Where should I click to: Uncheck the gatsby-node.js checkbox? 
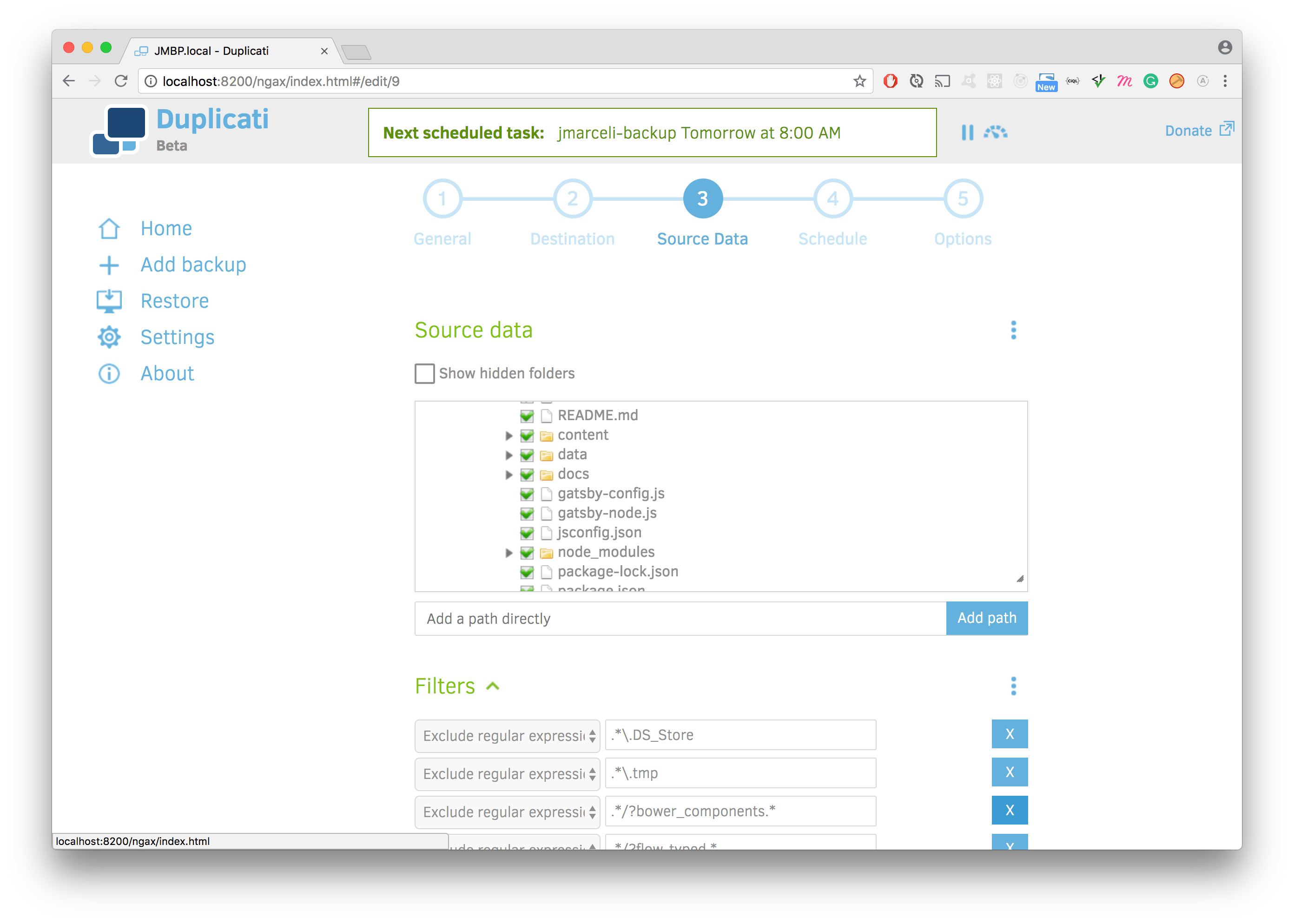coord(527,514)
